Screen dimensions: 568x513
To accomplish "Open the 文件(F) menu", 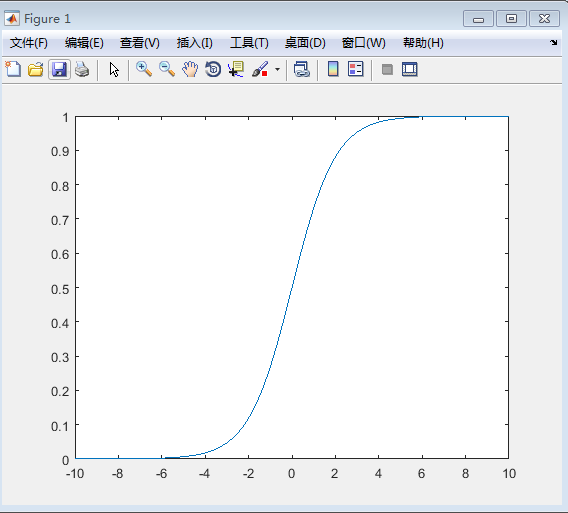I will tap(29, 43).
